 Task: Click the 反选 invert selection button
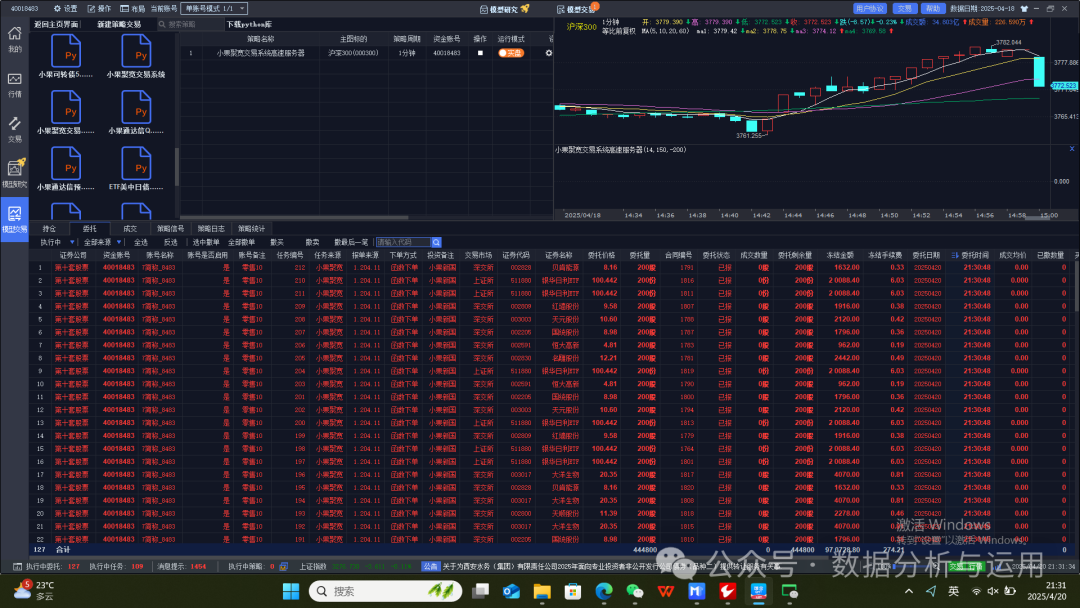[x=171, y=242]
